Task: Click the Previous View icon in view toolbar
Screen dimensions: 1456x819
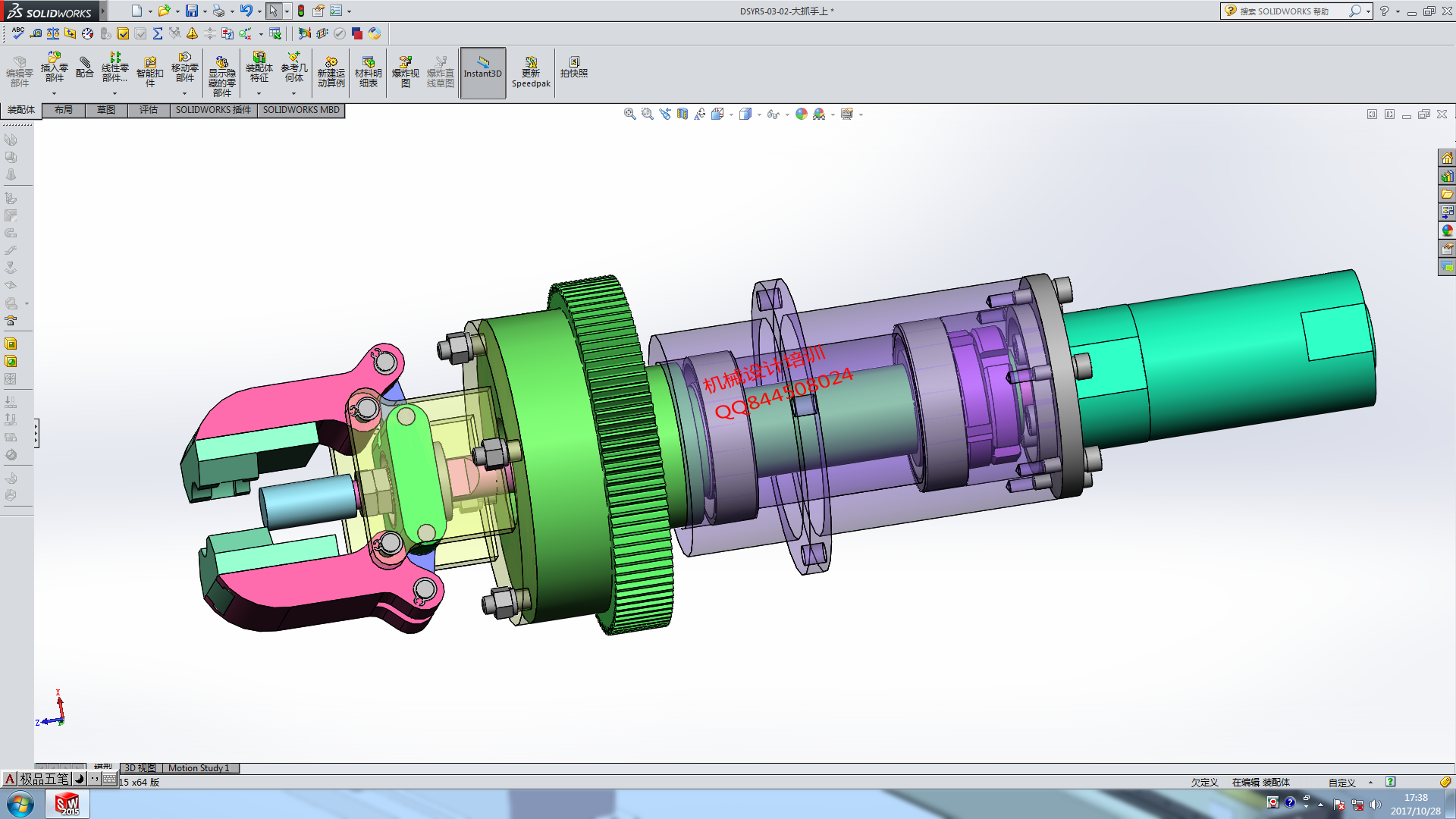Action: [x=665, y=114]
